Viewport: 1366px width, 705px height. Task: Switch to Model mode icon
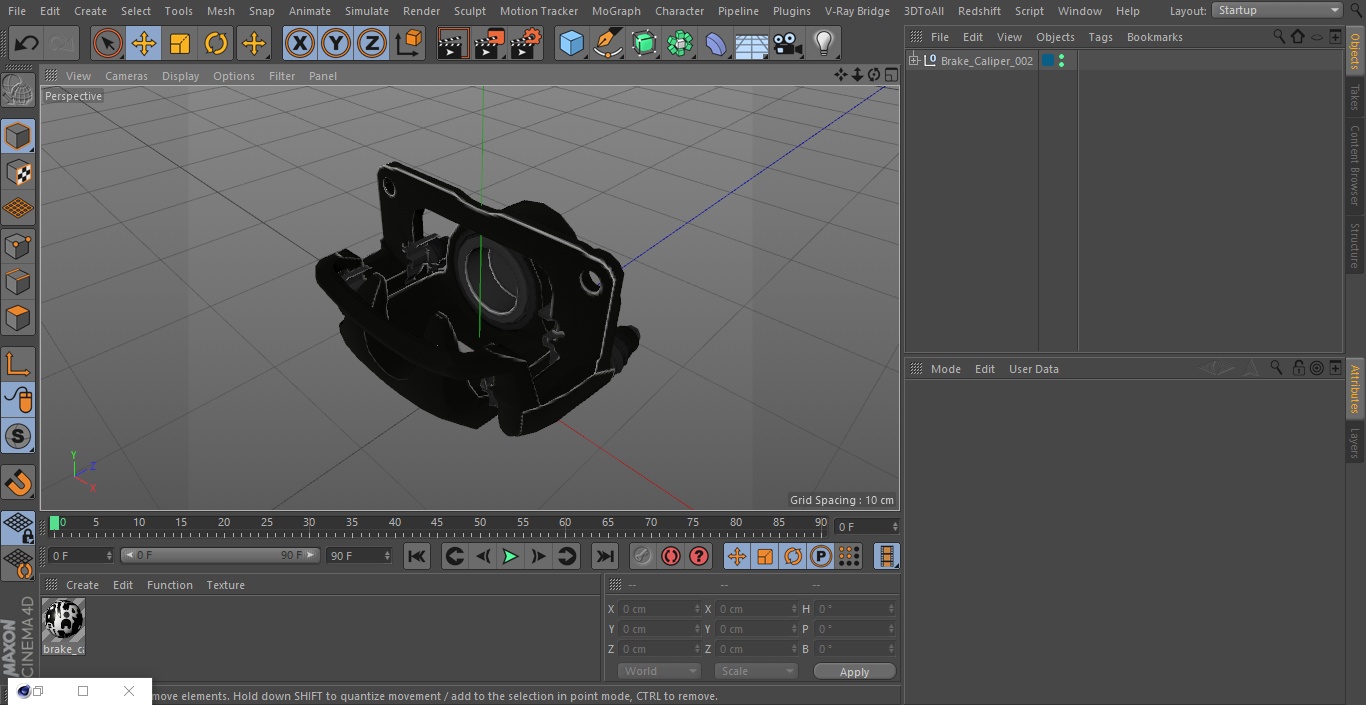click(x=18, y=136)
